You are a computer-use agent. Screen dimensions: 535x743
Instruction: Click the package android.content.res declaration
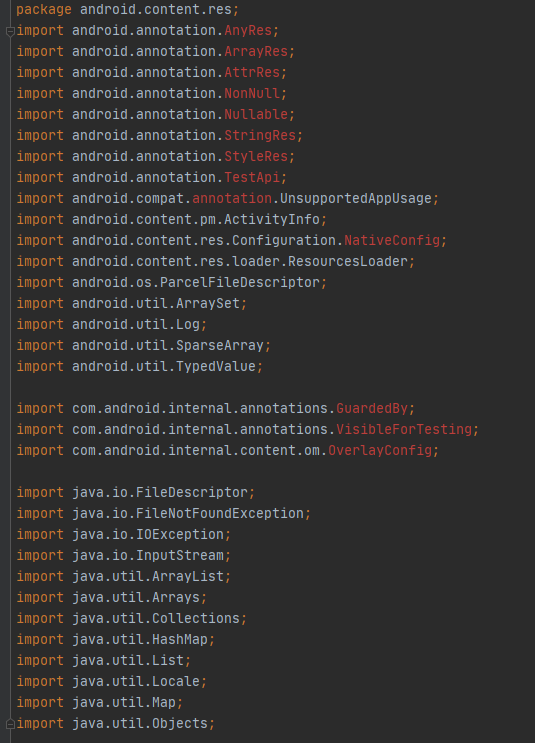[127, 9]
